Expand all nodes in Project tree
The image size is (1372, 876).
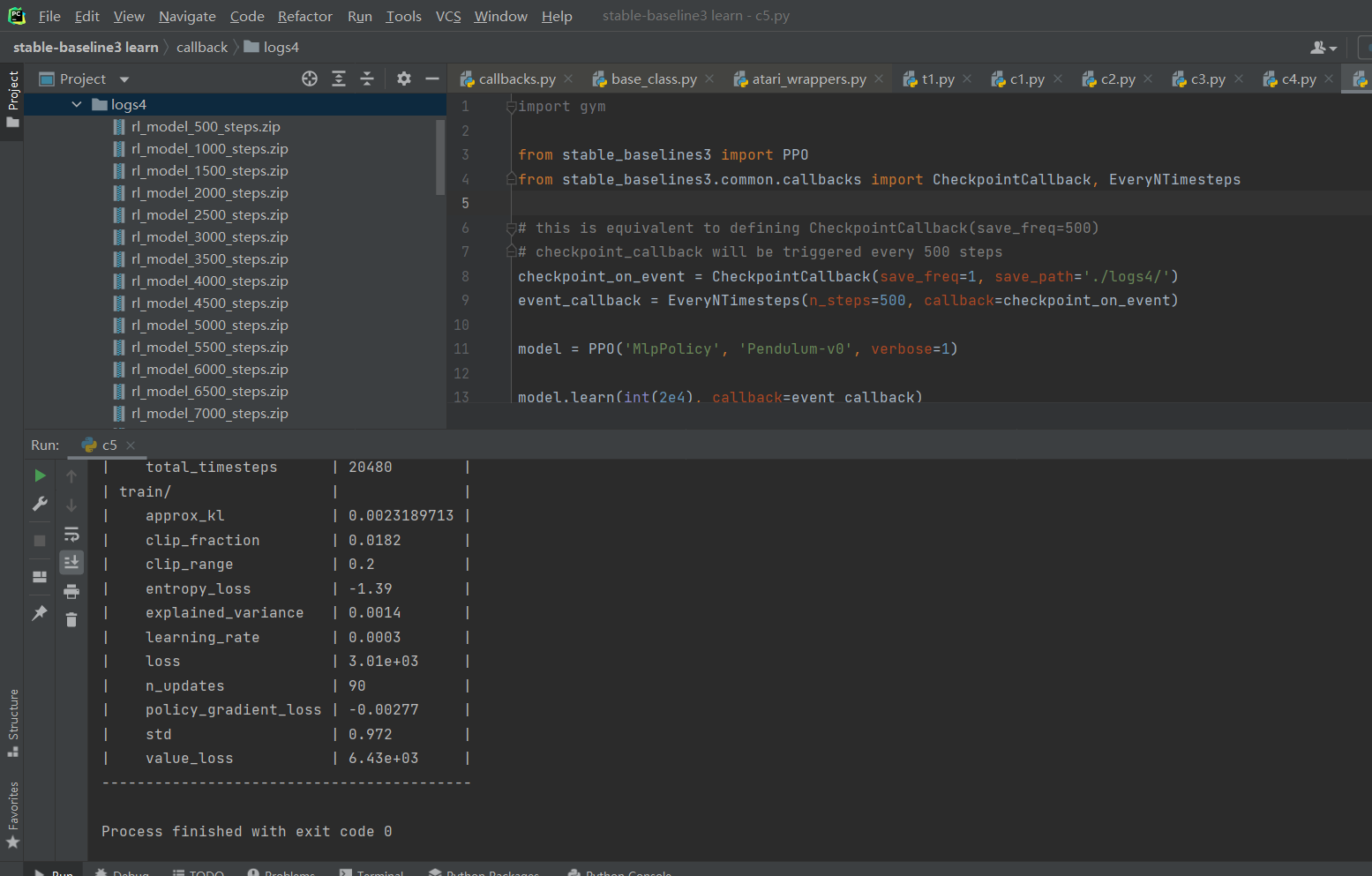pyautogui.click(x=338, y=79)
